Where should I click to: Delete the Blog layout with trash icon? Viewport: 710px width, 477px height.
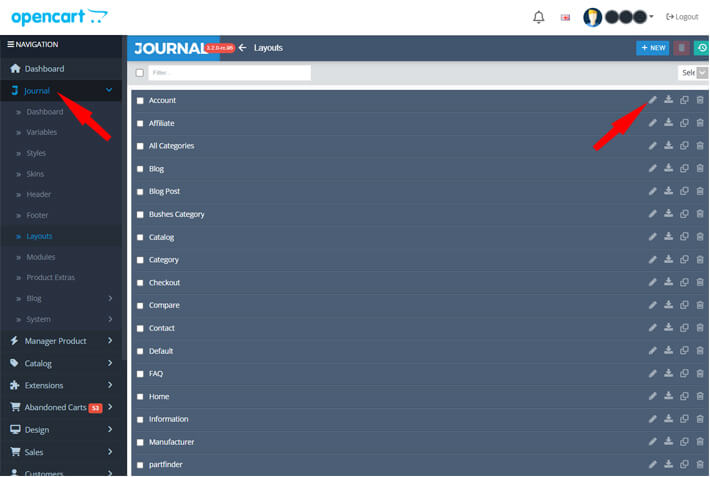tap(700, 169)
